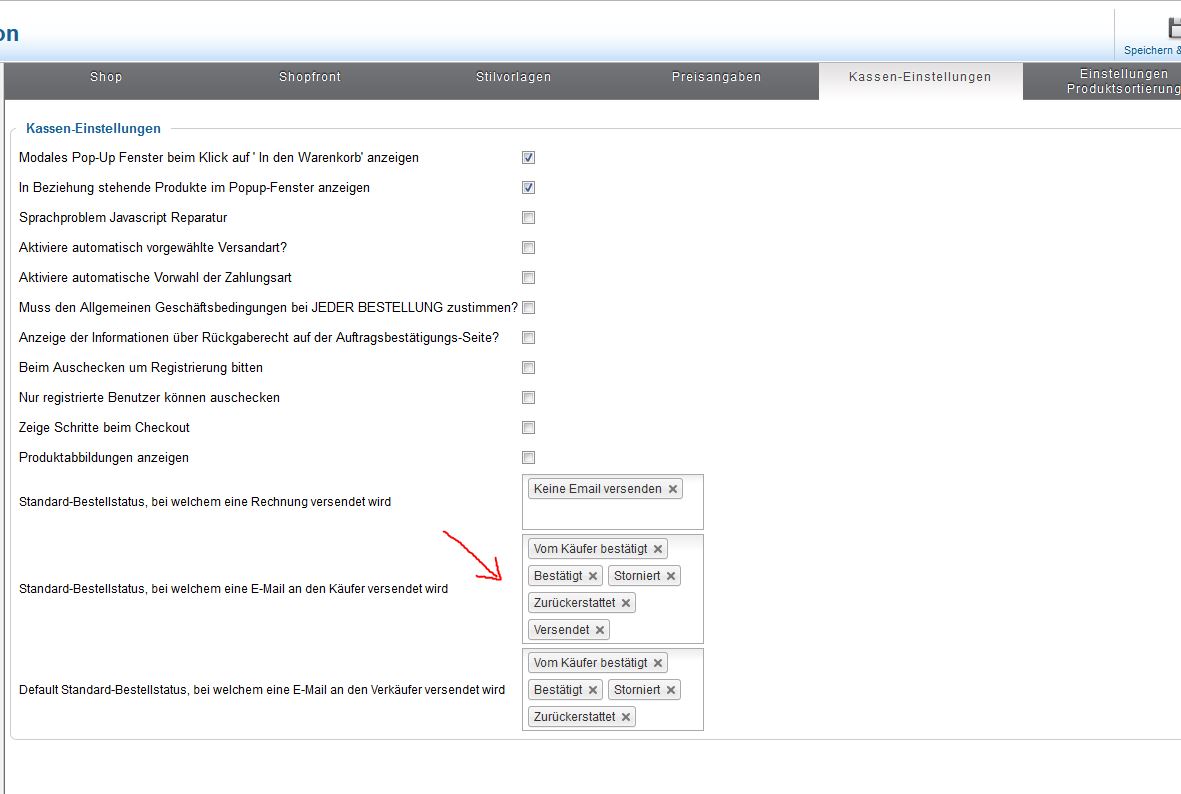Open buyer email order status selection box
The width and height of the screenshot is (1181, 794).
(660, 630)
